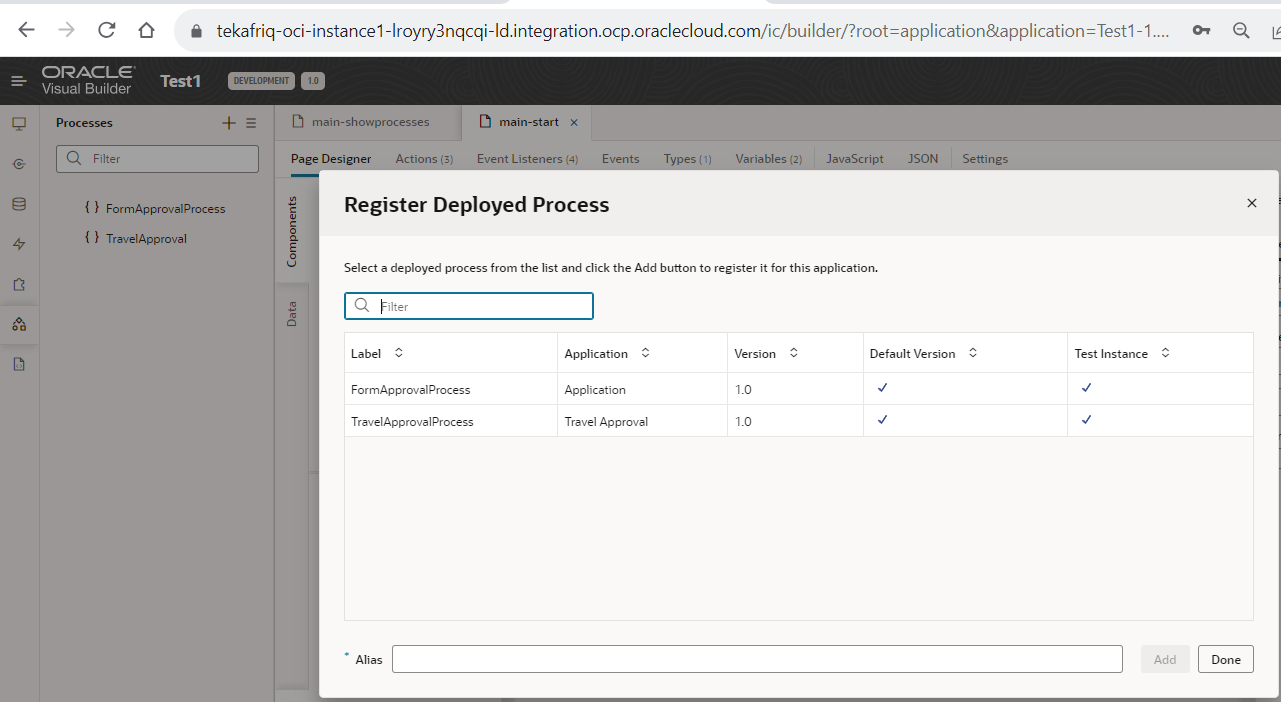Viewport: 1281px width, 702px height.
Task: Open the Web Applications panel icon
Action: pyautogui.click(x=18, y=122)
